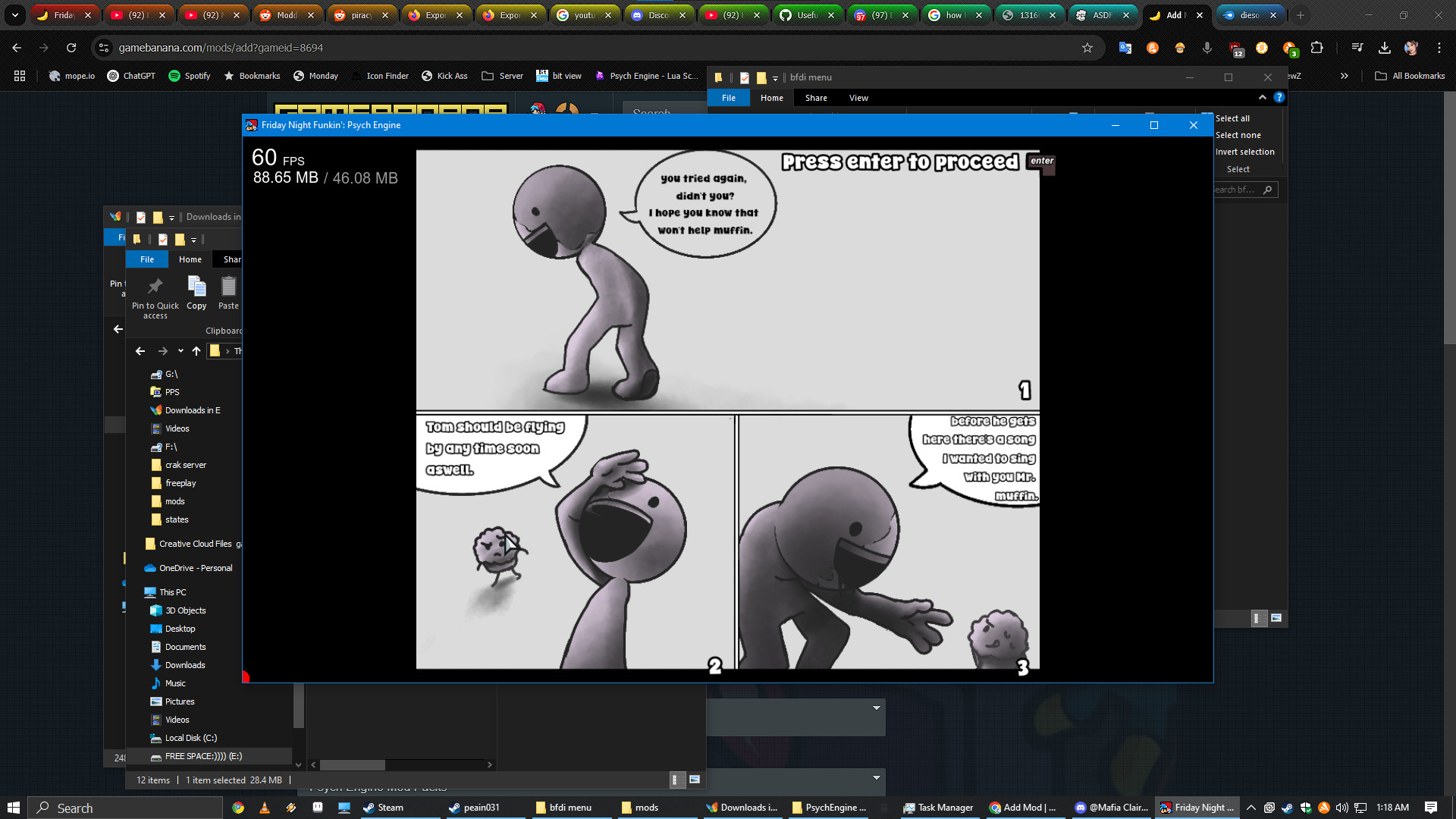
Task: Bookmark this page with the star icon
Action: coord(1087,48)
